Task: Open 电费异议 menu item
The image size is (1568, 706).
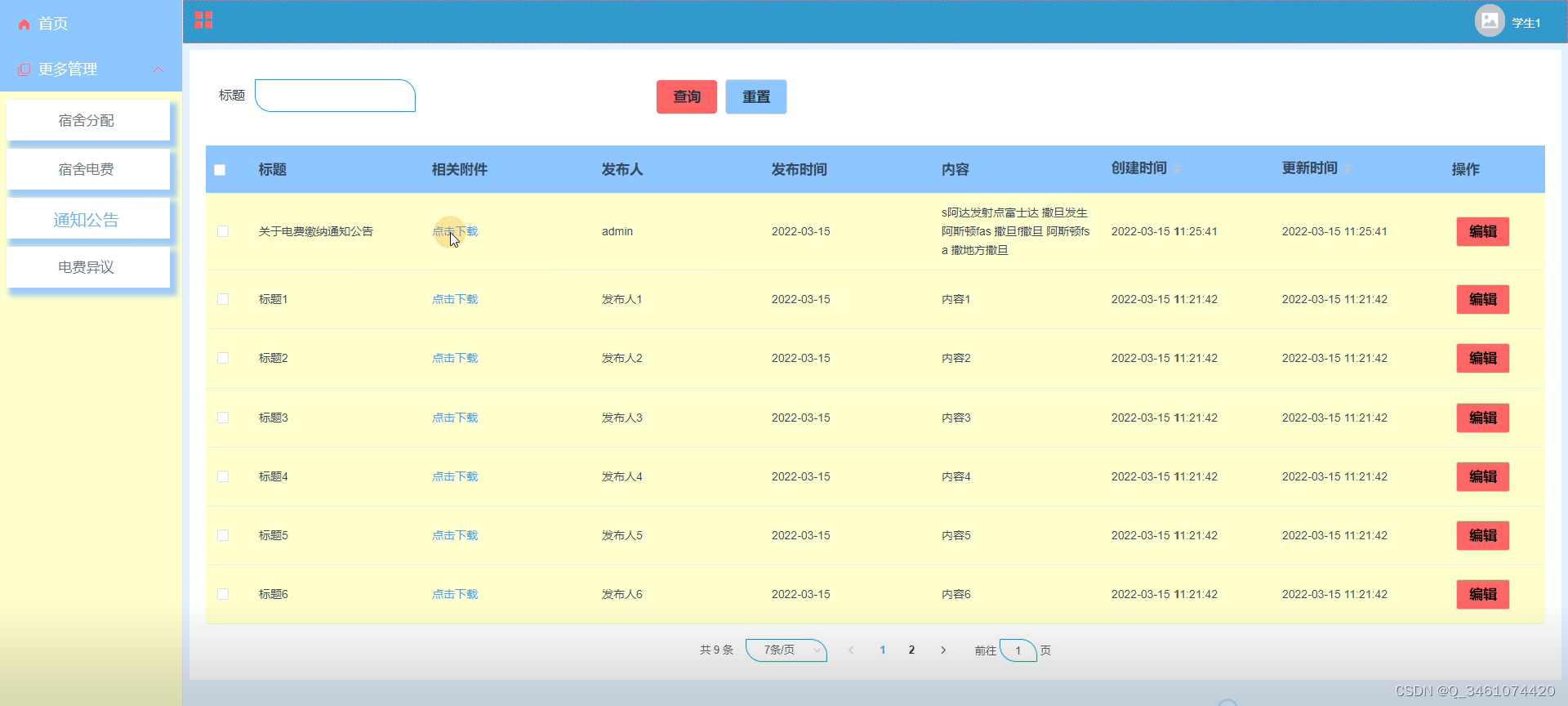Action: [x=87, y=267]
